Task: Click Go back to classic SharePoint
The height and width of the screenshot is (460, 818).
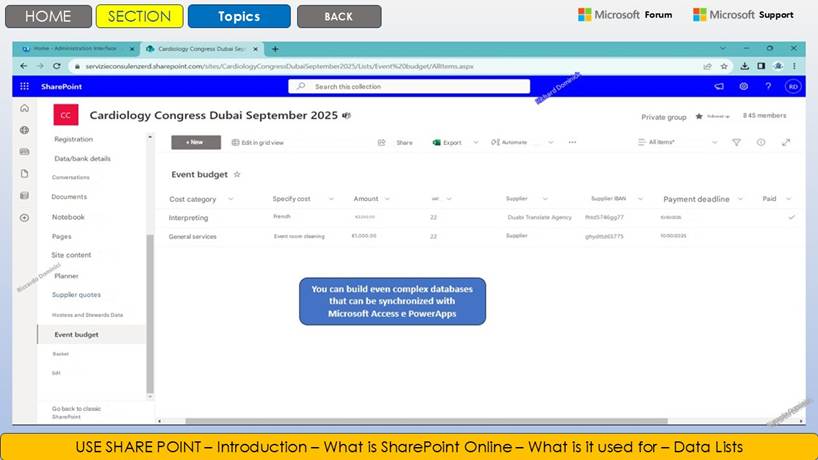Action: point(76,413)
